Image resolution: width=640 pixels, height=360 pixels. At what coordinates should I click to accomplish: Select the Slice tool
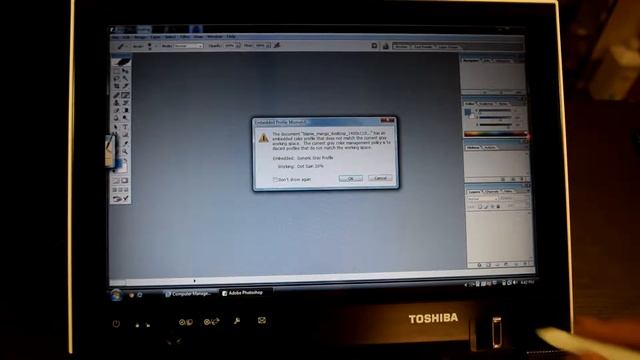click(x=125, y=86)
